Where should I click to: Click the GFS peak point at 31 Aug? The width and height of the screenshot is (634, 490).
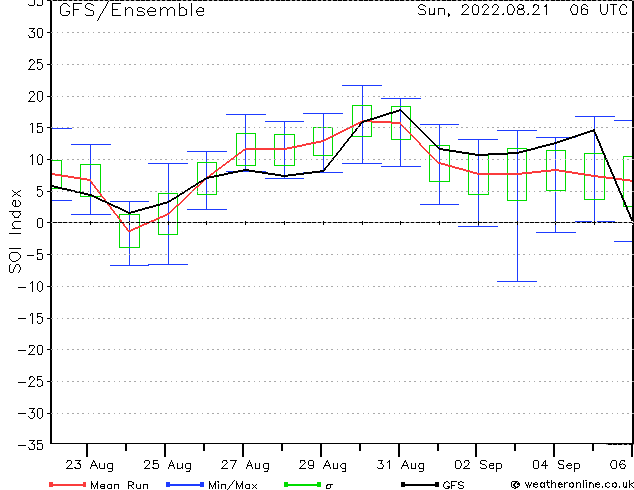point(401,110)
